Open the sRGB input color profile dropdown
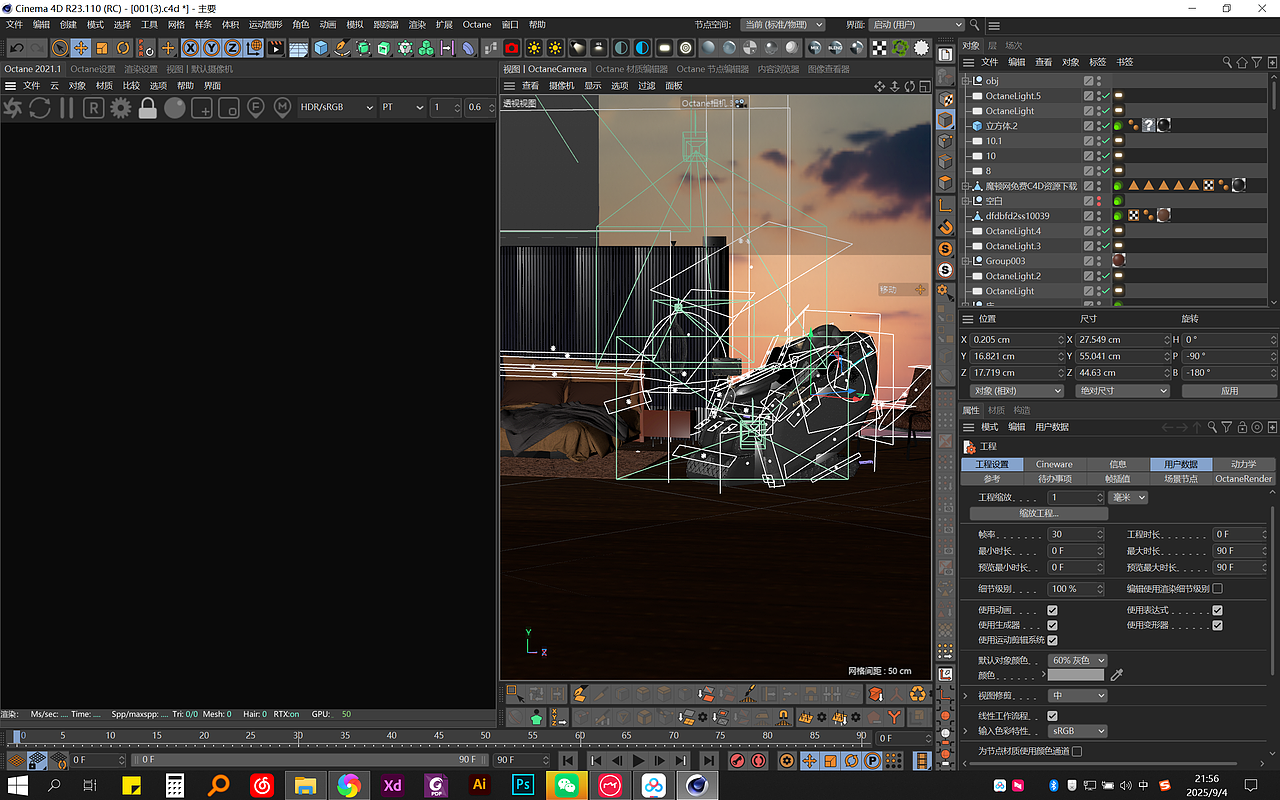The width and height of the screenshot is (1280, 800). [1078, 731]
